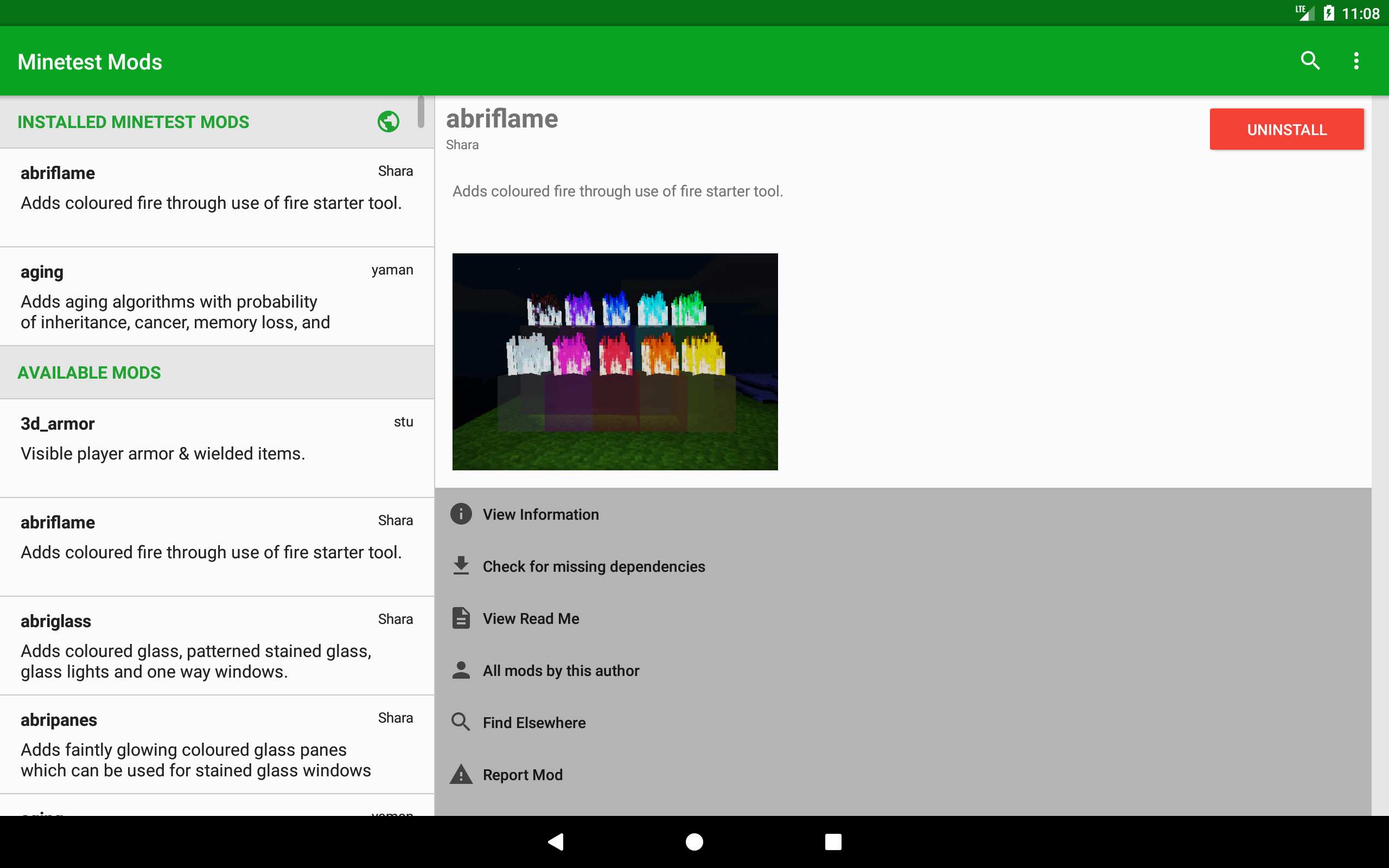
Task: Select Report Mod entry
Action: click(903, 775)
